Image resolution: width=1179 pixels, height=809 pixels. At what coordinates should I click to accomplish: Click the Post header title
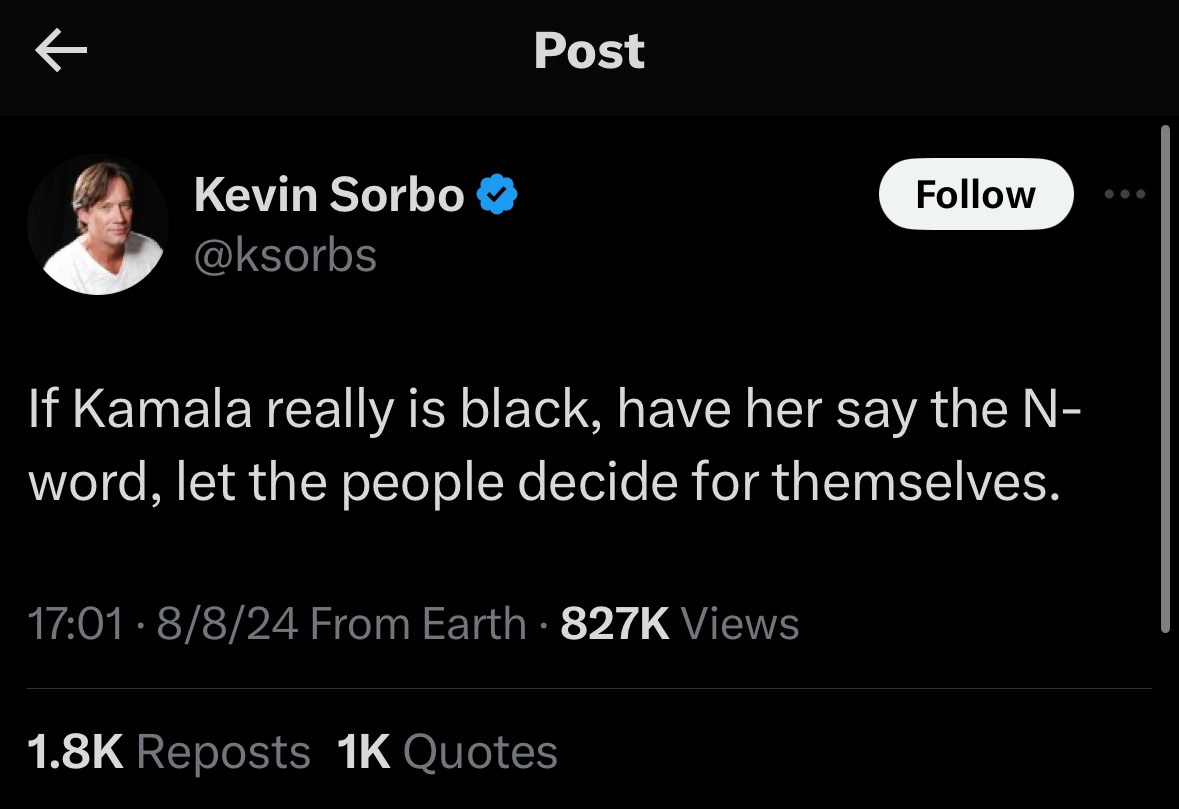point(589,51)
